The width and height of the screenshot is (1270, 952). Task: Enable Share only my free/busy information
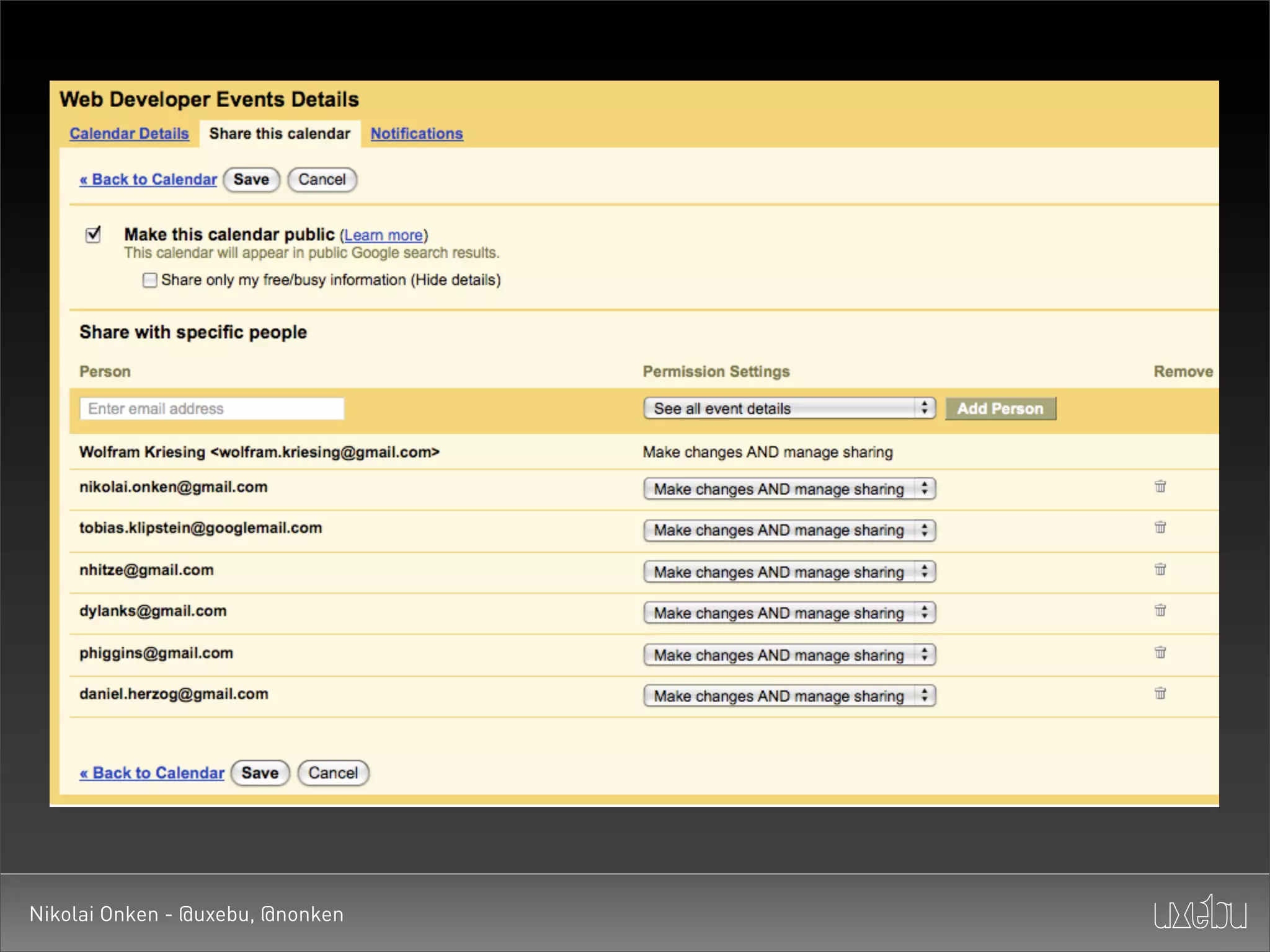[x=149, y=280]
